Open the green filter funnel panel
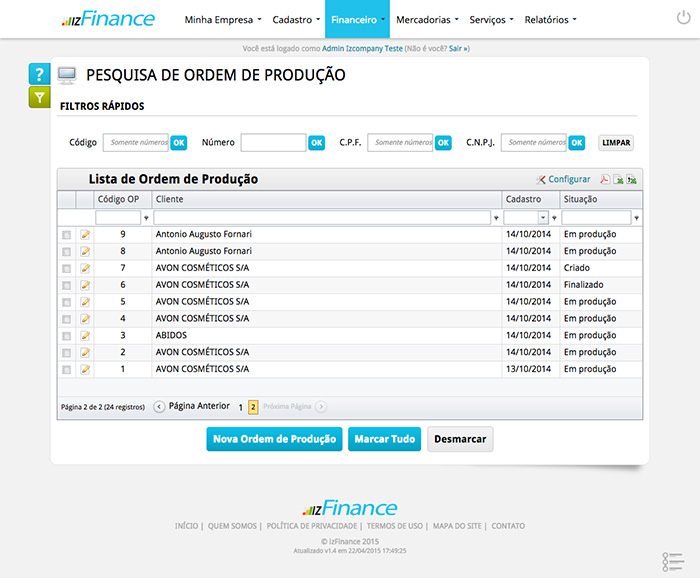The image size is (700, 578). (39, 97)
